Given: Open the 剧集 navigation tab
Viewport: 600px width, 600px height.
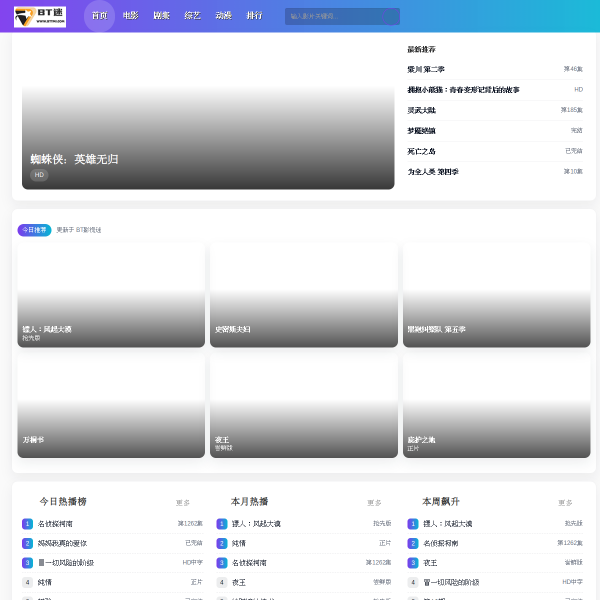Looking at the screenshot, I should (161, 16).
